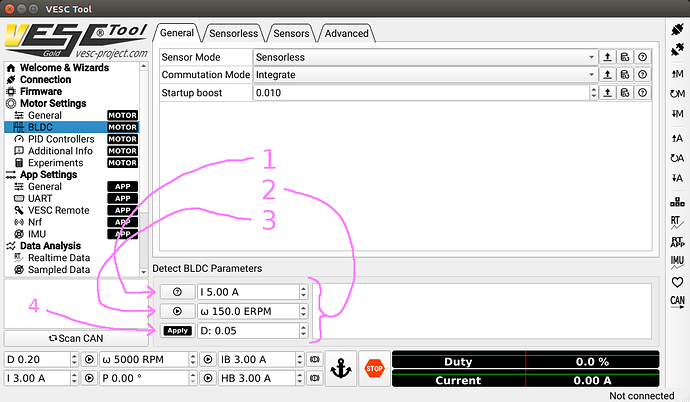
Task: Click the help icon for Sensor Mode
Action: [x=642, y=57]
